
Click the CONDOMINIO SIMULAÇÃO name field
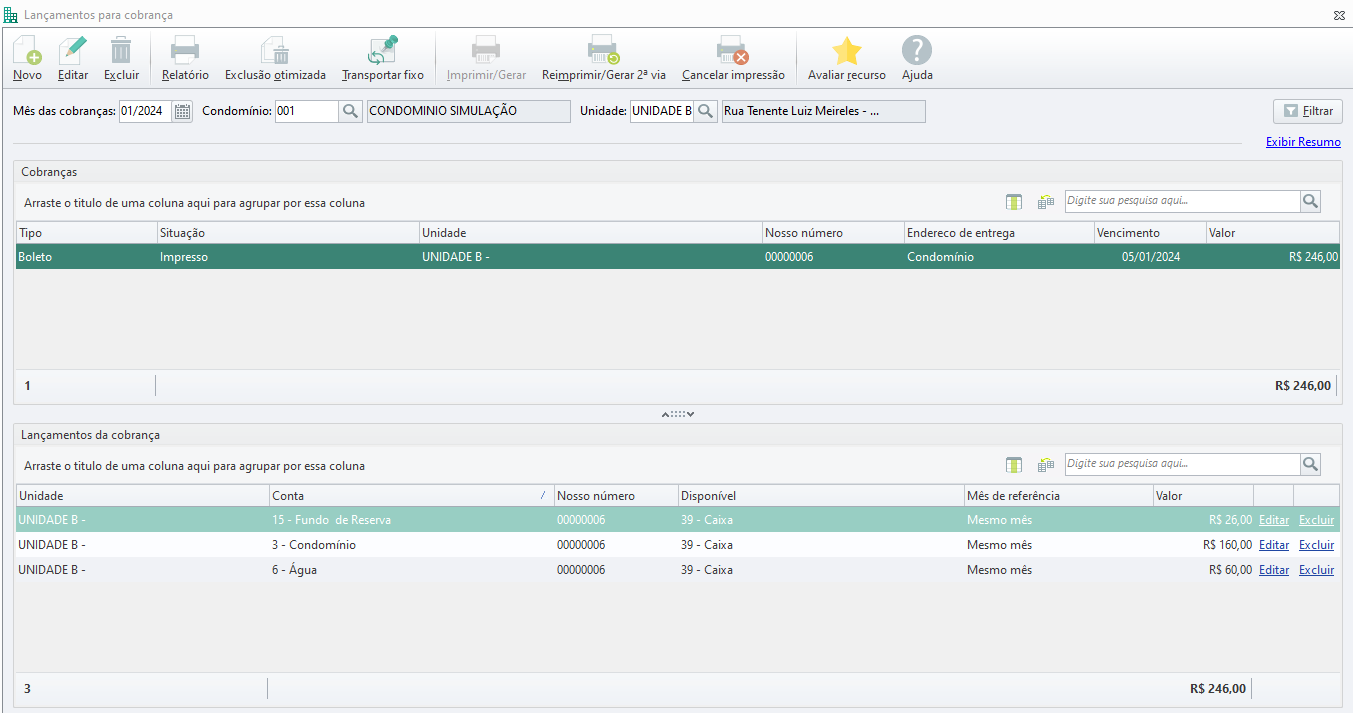coord(468,111)
